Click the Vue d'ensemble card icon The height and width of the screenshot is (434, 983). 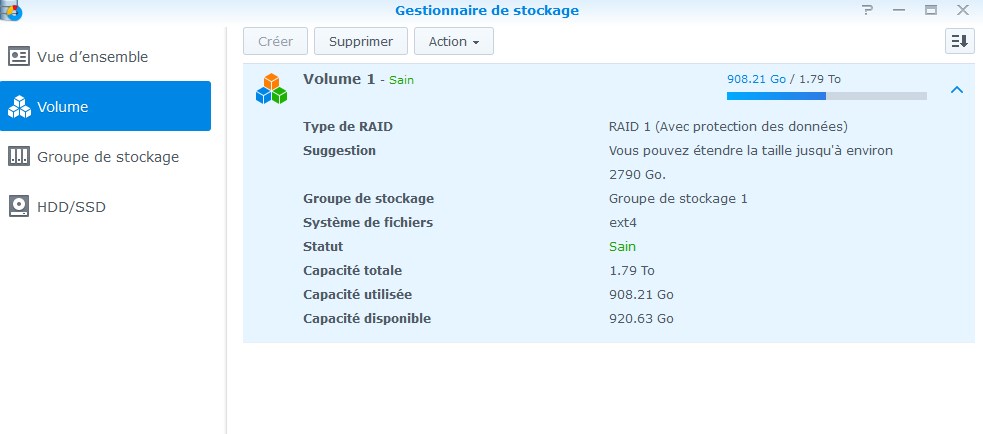(x=19, y=56)
